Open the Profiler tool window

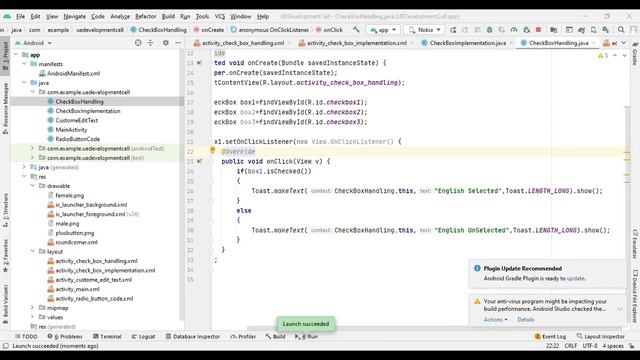(243, 337)
